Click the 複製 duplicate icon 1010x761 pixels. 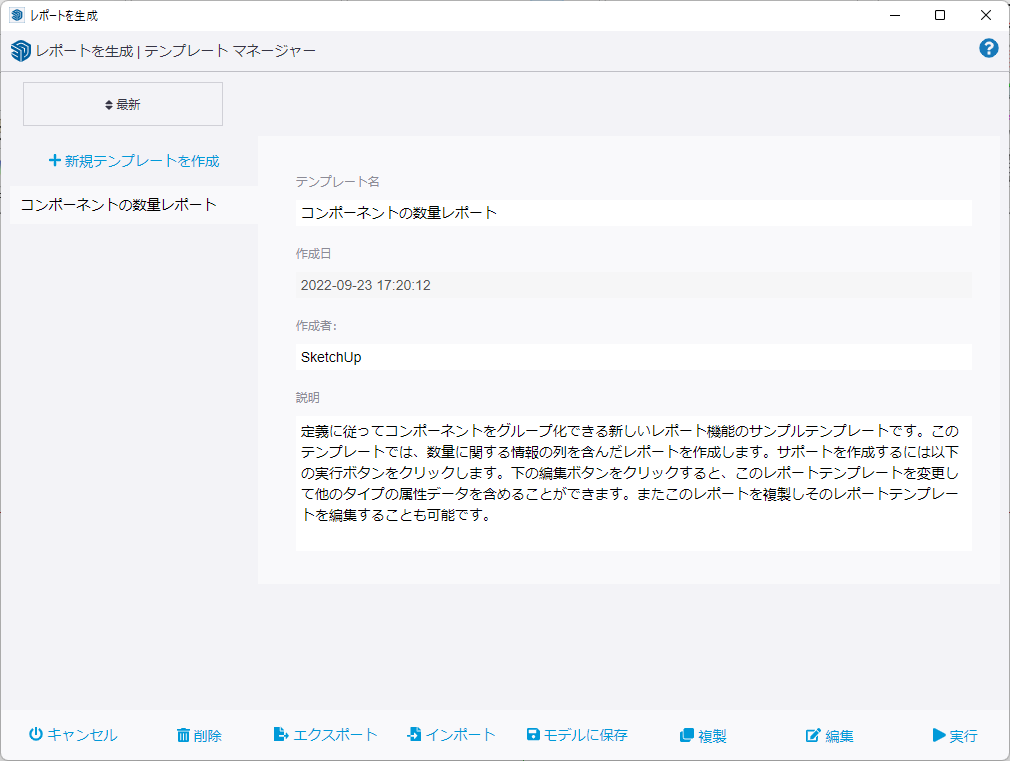click(685, 734)
